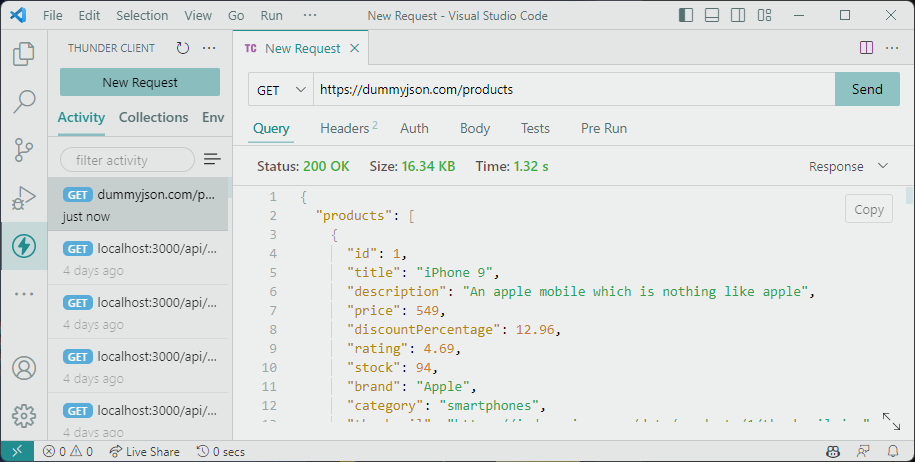
Task: Click the filter activity input field
Action: pyautogui.click(x=127, y=160)
